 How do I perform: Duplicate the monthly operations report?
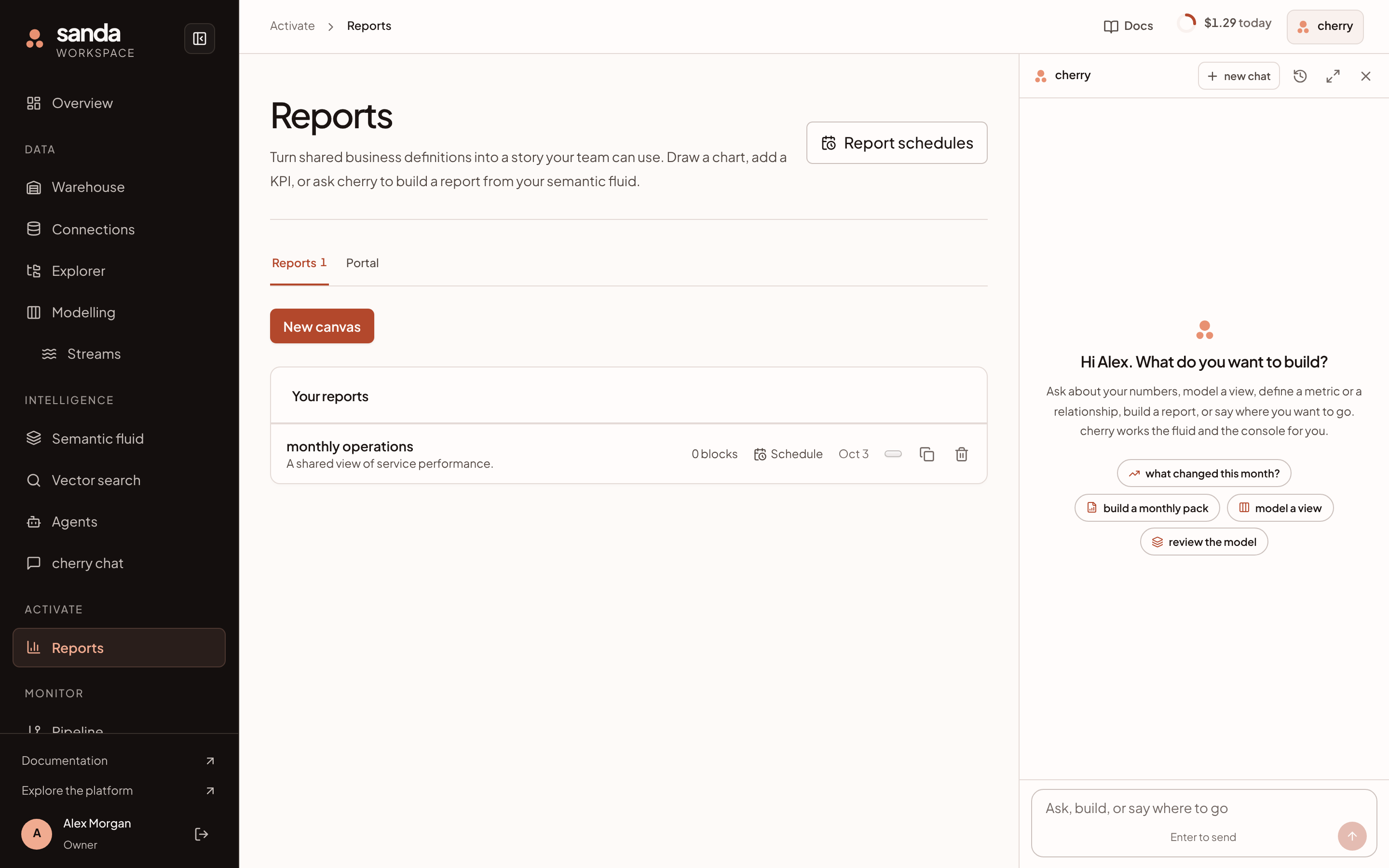click(x=927, y=454)
